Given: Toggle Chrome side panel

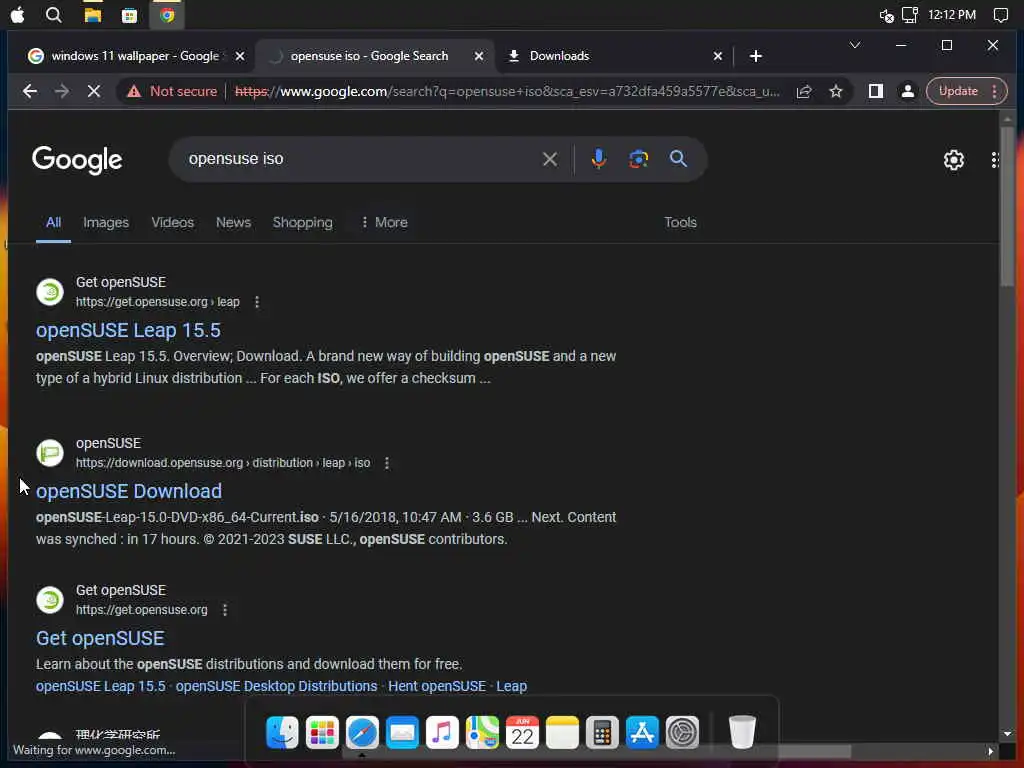Looking at the screenshot, I should 876,91.
